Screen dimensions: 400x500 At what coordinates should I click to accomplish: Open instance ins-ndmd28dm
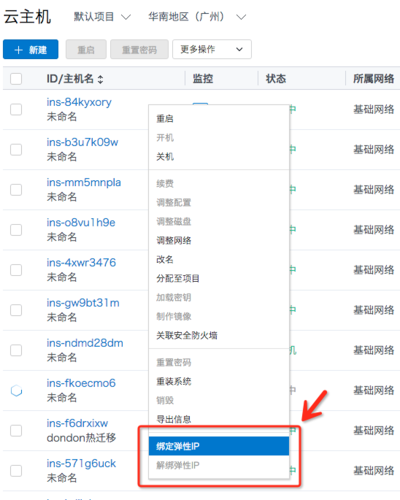85,343
